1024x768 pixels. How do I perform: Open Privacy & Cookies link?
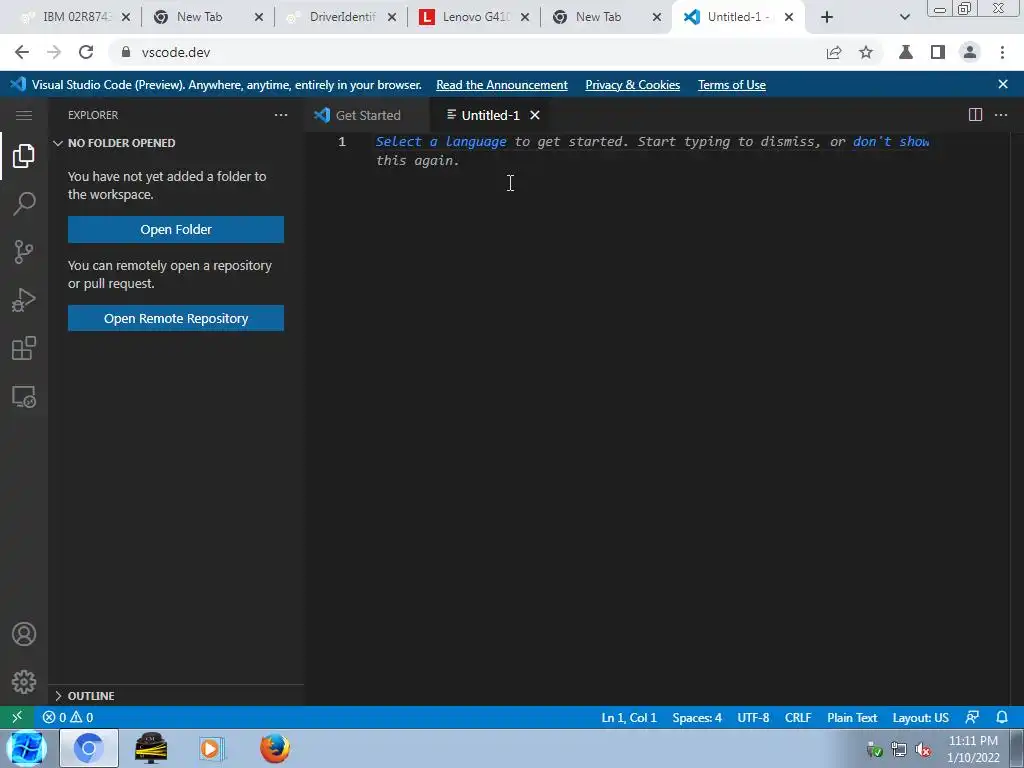[632, 85]
